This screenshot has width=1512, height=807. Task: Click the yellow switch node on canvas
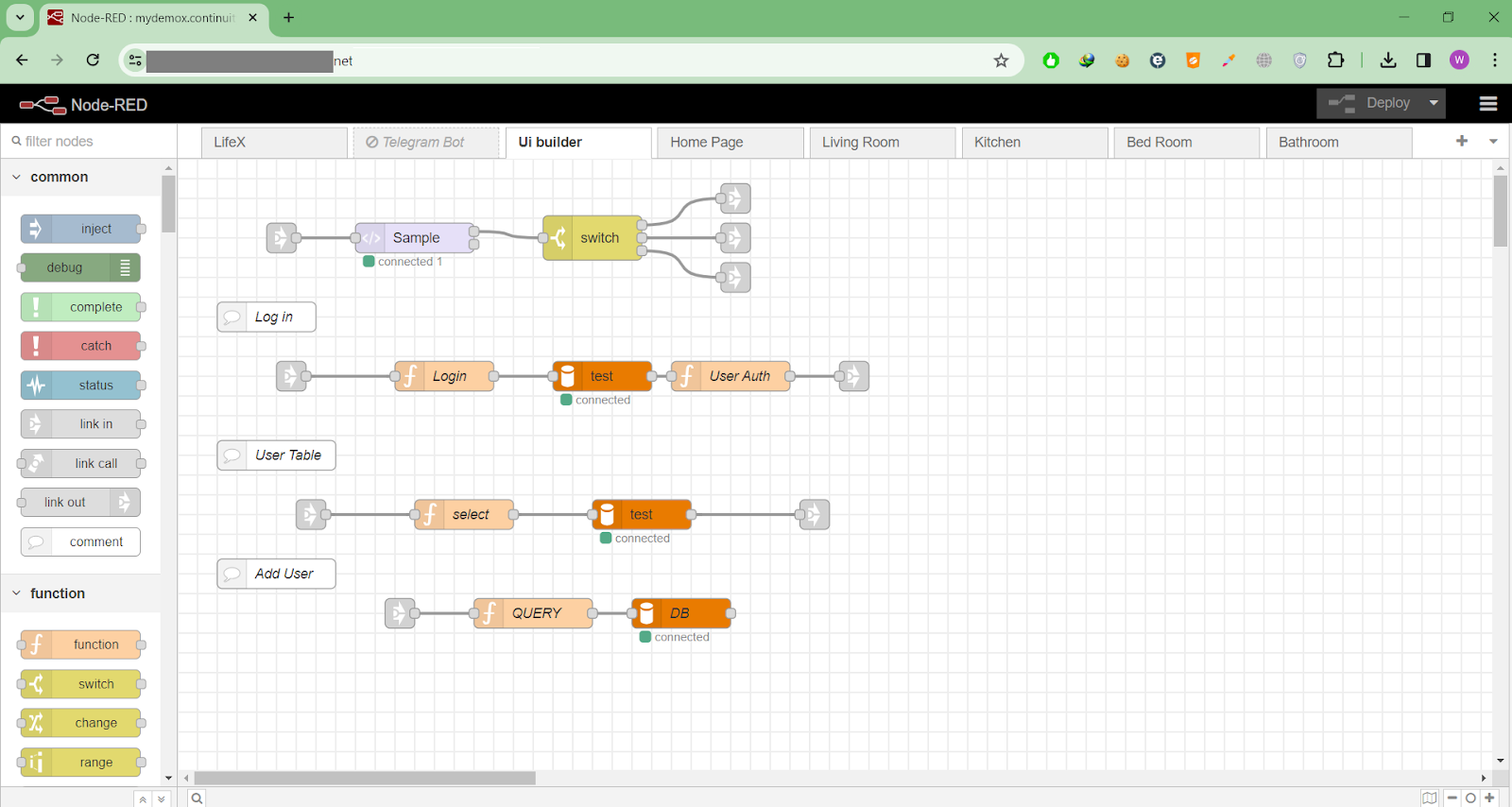pyautogui.click(x=593, y=238)
